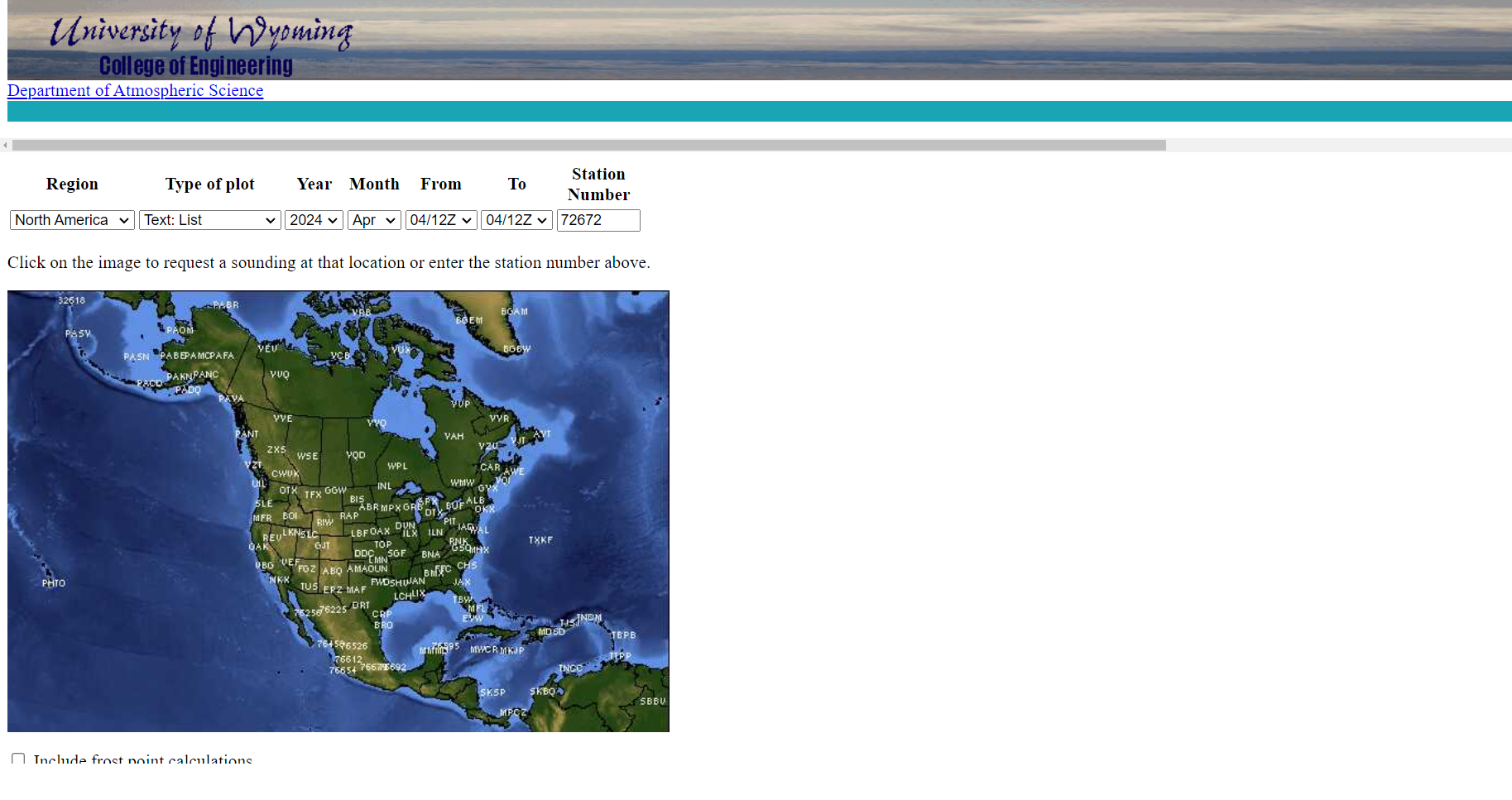The height and width of the screenshot is (800, 1512).
Task: Select station PHTO on the map
Action: click(x=54, y=583)
